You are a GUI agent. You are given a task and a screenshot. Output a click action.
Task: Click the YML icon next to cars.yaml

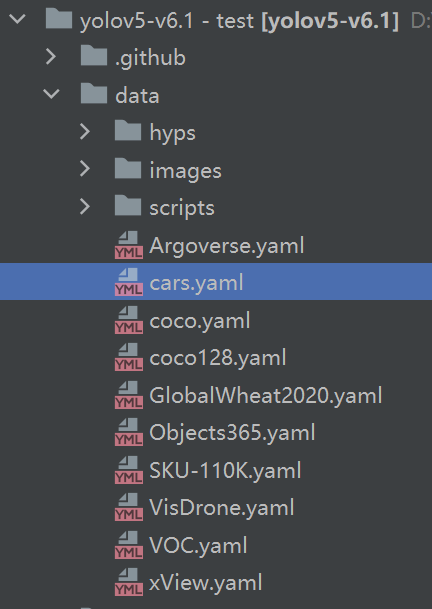tap(129, 282)
